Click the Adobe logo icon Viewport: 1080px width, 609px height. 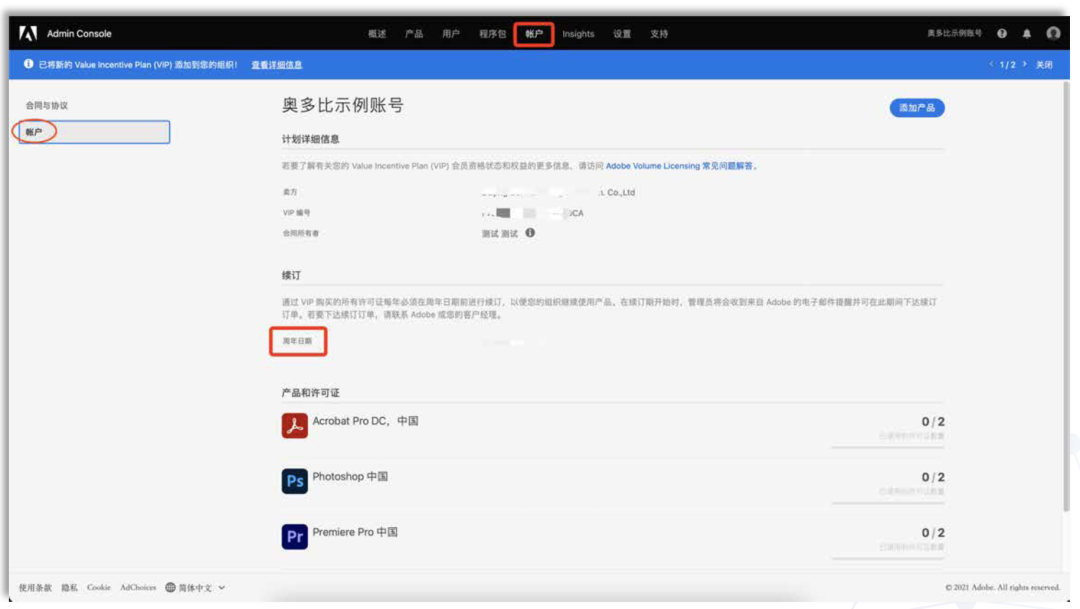pos(27,30)
